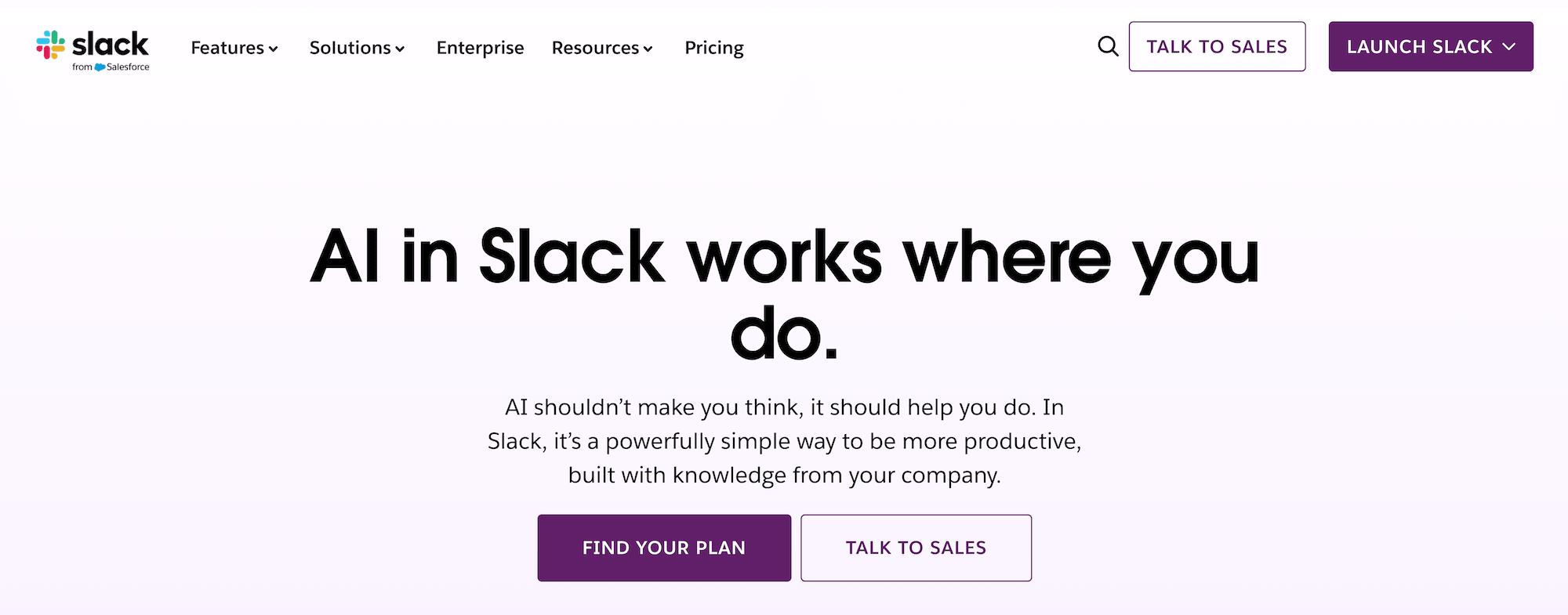This screenshot has height=615, width=1568.
Task: Open the Pricing page from the navigation
Action: 714,48
